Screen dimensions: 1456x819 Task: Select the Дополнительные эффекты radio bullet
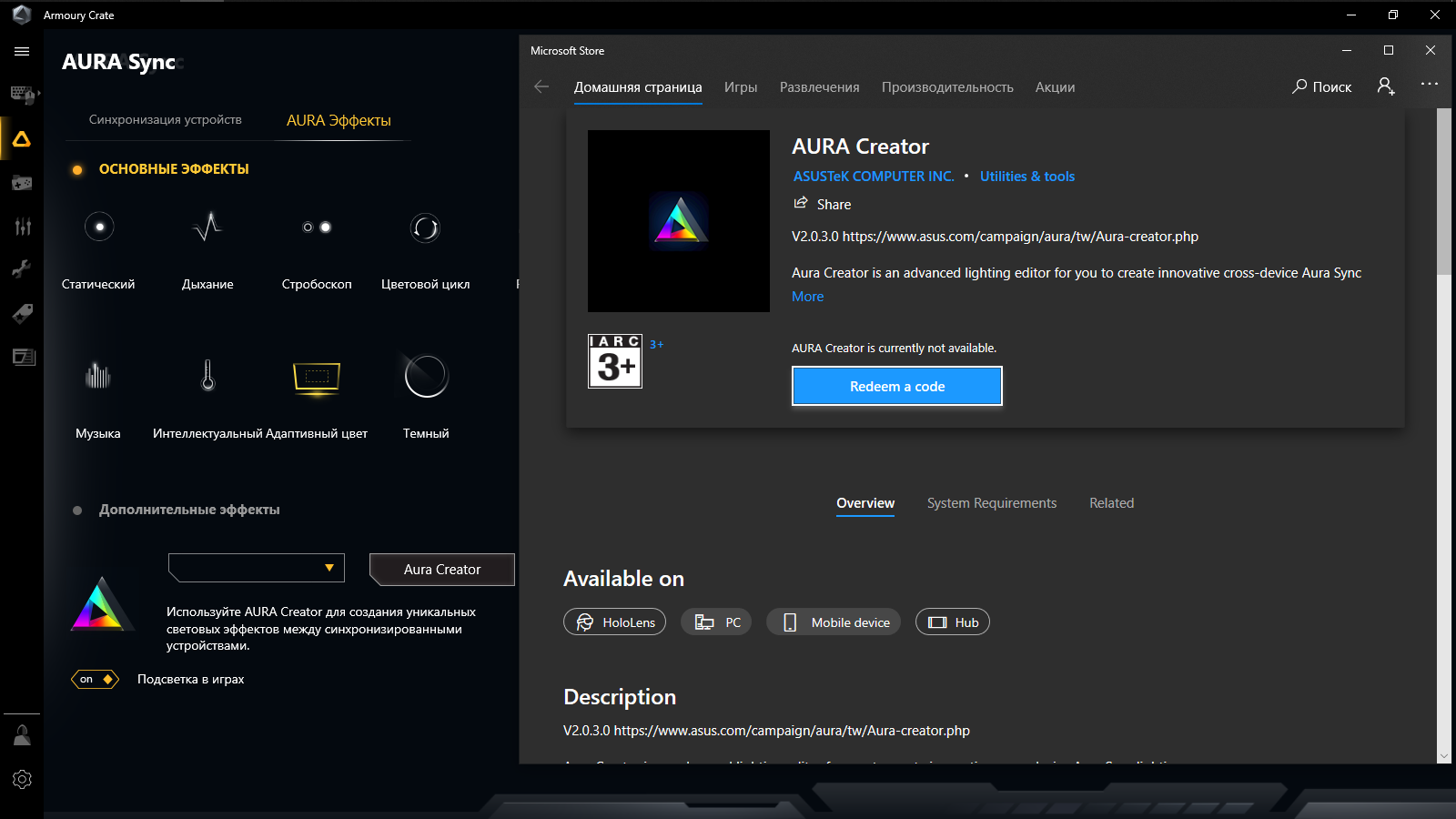[77, 511]
